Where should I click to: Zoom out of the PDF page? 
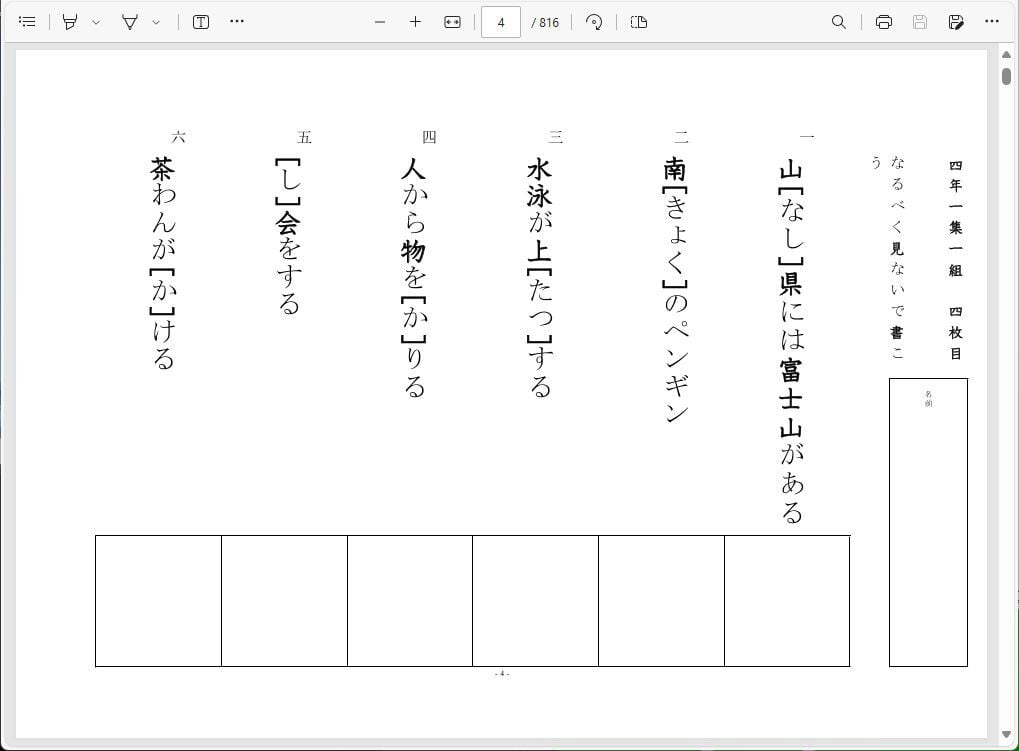click(x=380, y=21)
